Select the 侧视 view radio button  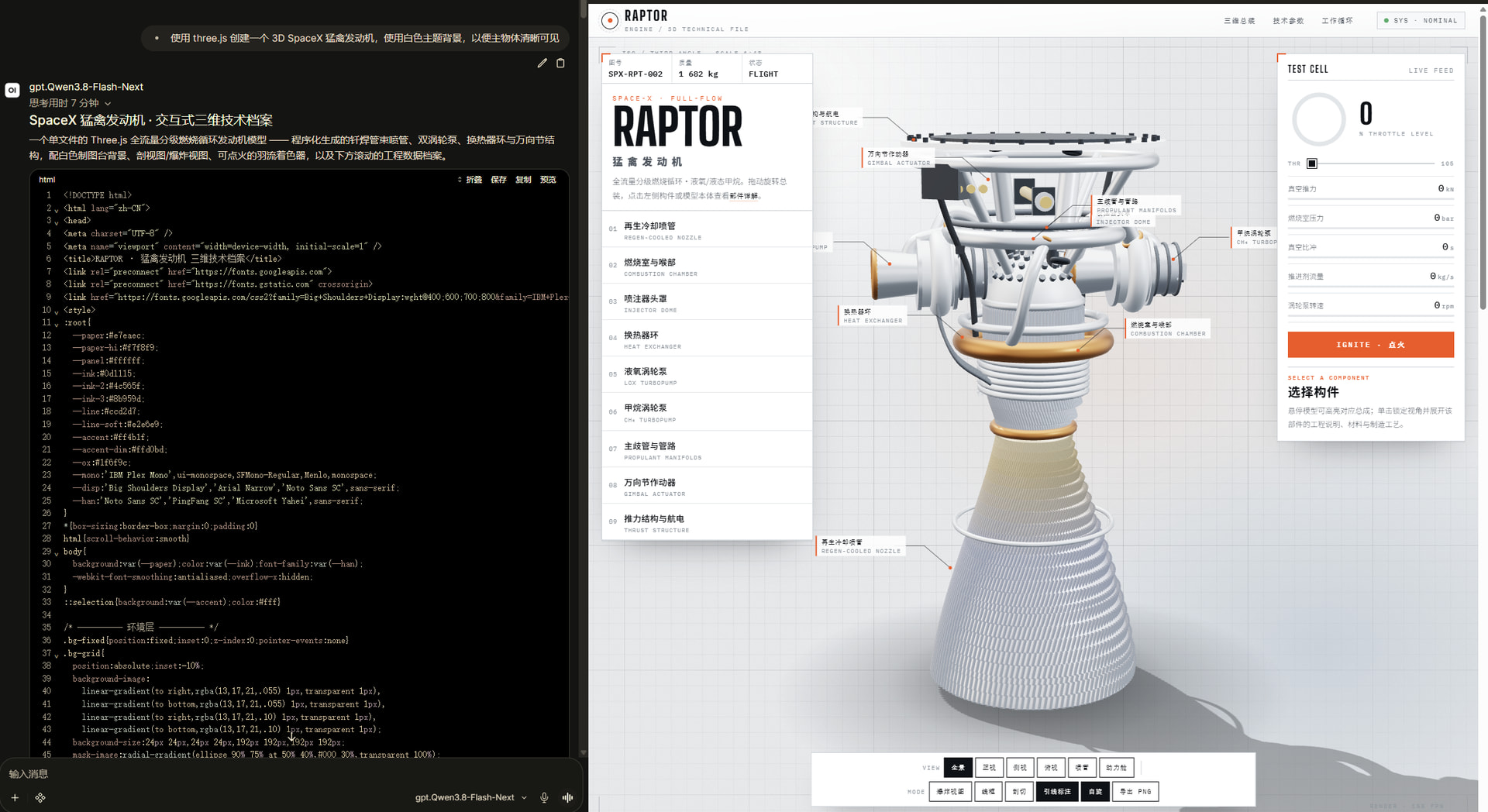(x=1020, y=768)
